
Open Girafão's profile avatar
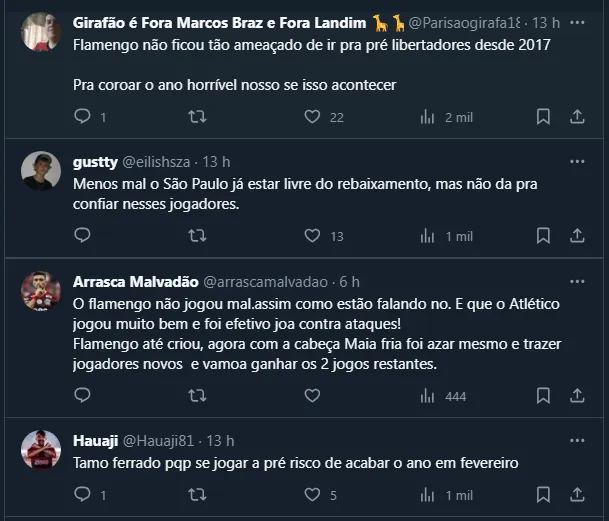(x=41, y=32)
